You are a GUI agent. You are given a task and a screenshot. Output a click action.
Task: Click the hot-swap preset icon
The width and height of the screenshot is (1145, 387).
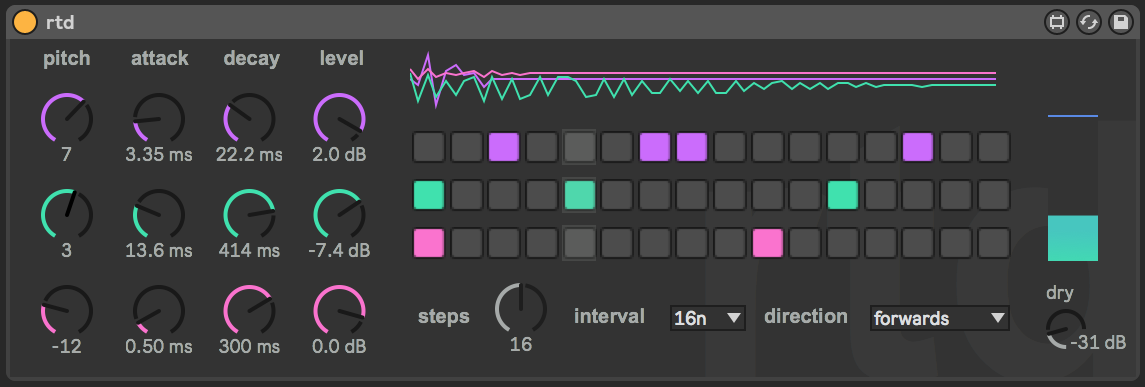coord(1088,23)
